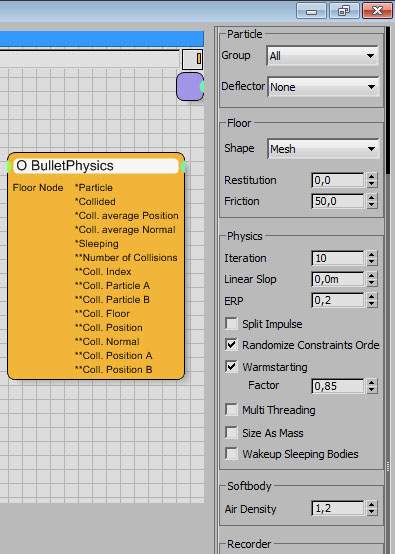Click the **Coll. Position output
The width and height of the screenshot is (395, 554).
tap(109, 328)
